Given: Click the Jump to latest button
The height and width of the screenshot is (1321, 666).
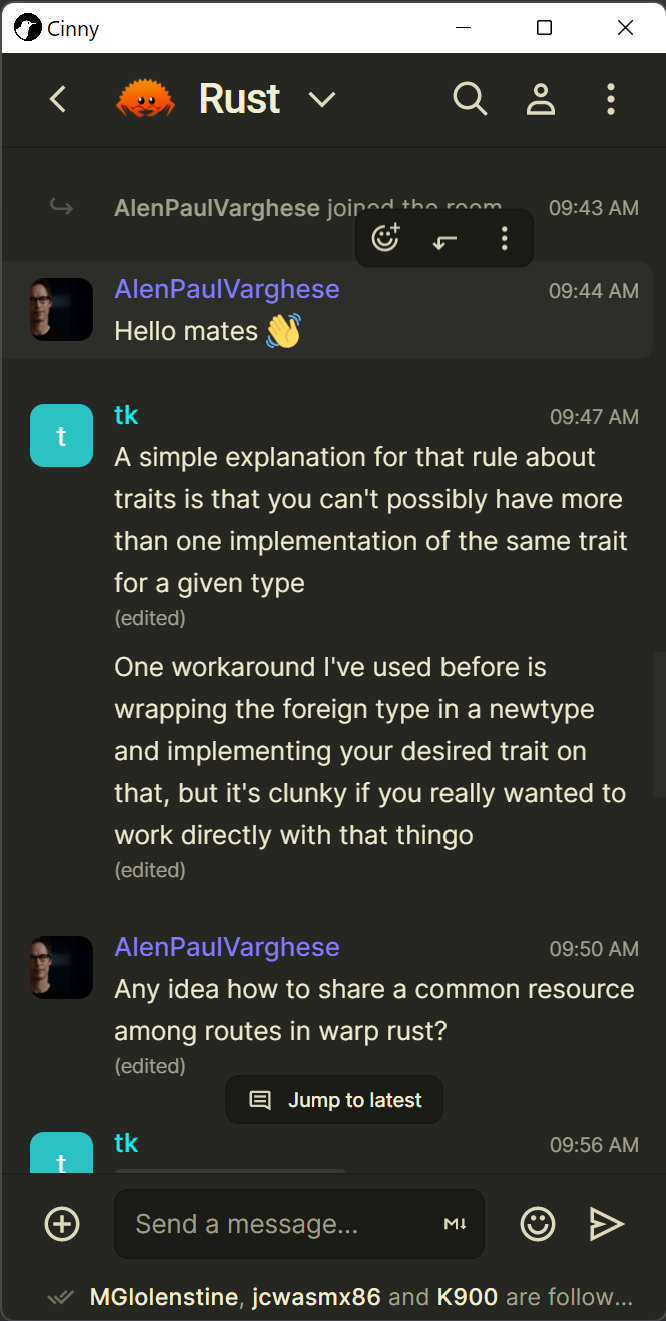Looking at the screenshot, I should [334, 1100].
